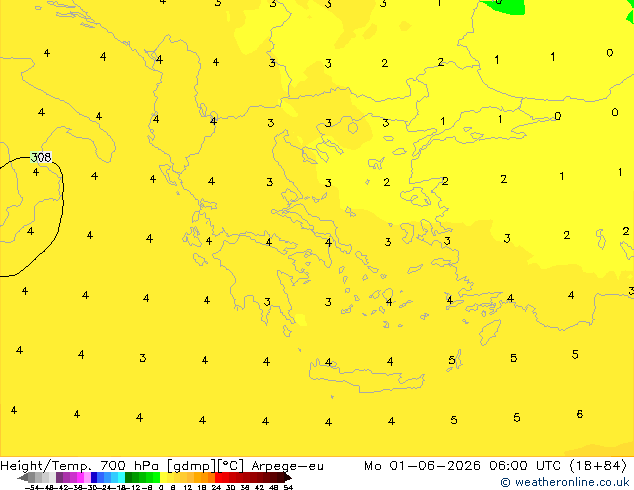The image size is (634, 490).
Task: Click the (18+84) forecast offset text
Action: tap(598, 466)
